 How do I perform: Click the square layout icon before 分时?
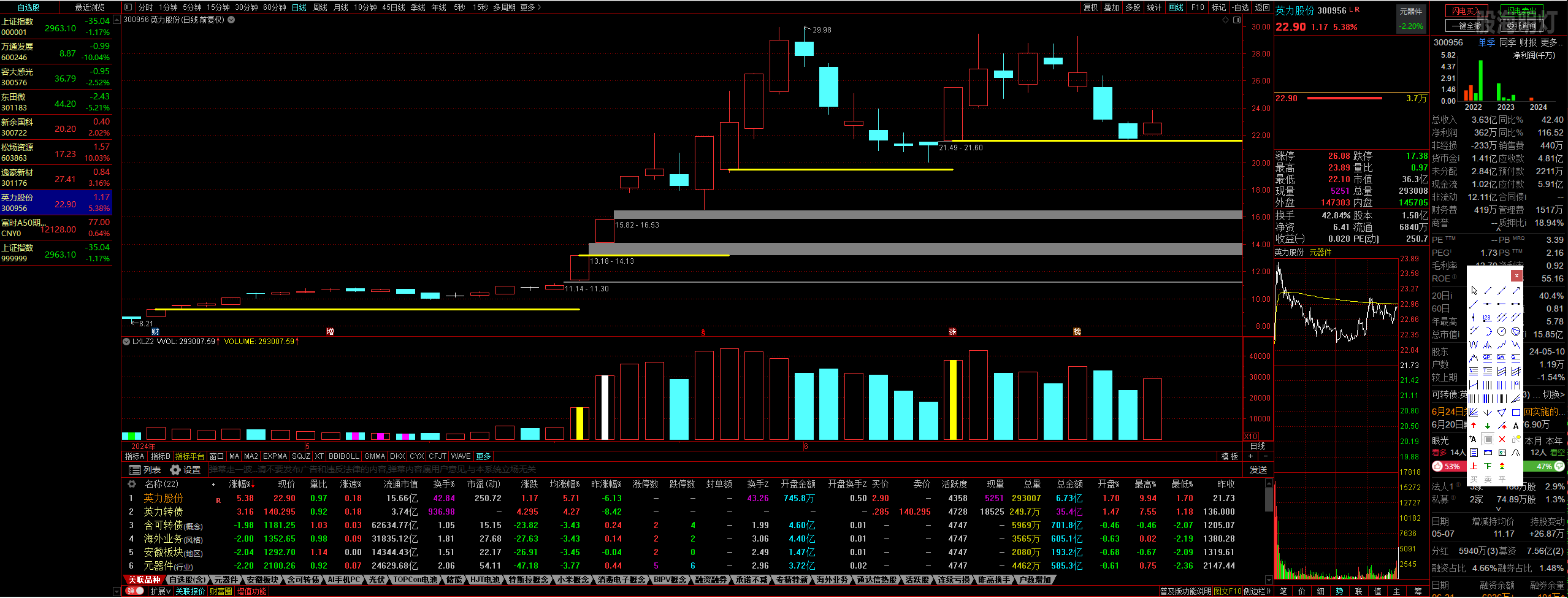click(x=128, y=7)
